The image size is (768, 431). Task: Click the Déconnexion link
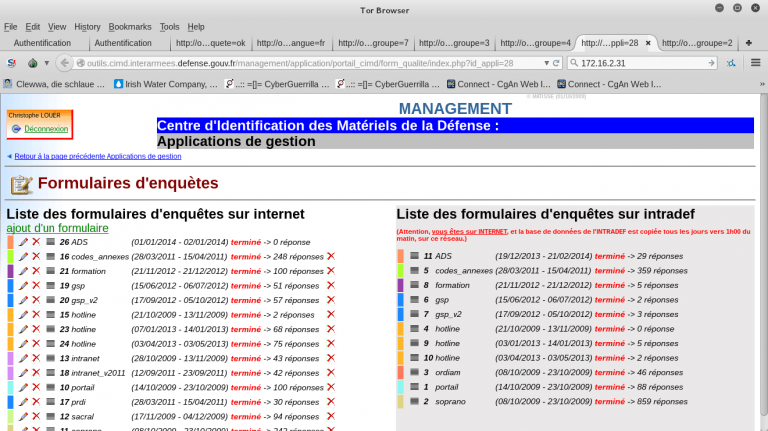[46, 129]
